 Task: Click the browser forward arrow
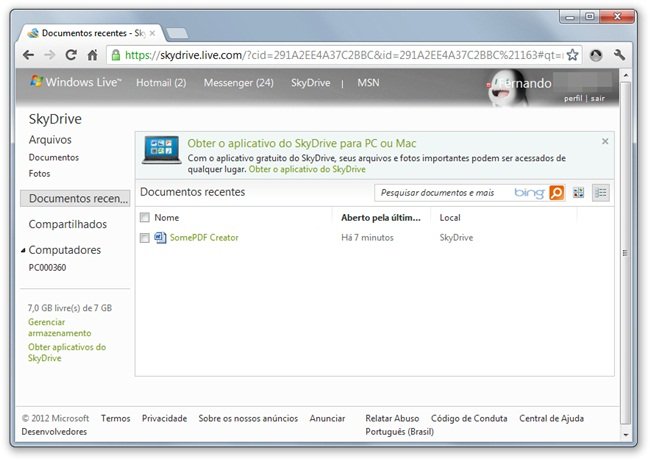(50, 55)
